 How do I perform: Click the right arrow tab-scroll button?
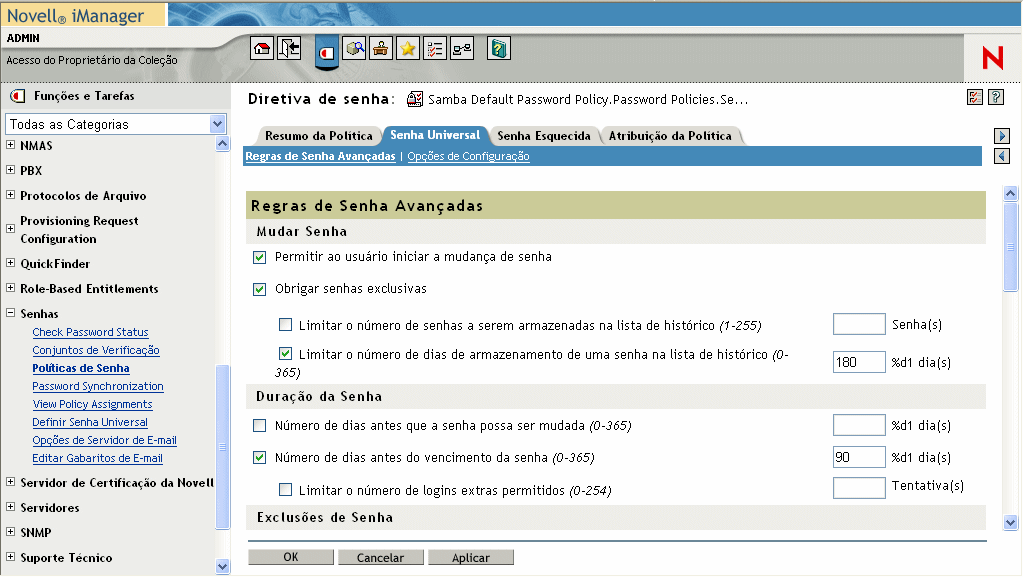[x=1002, y=136]
